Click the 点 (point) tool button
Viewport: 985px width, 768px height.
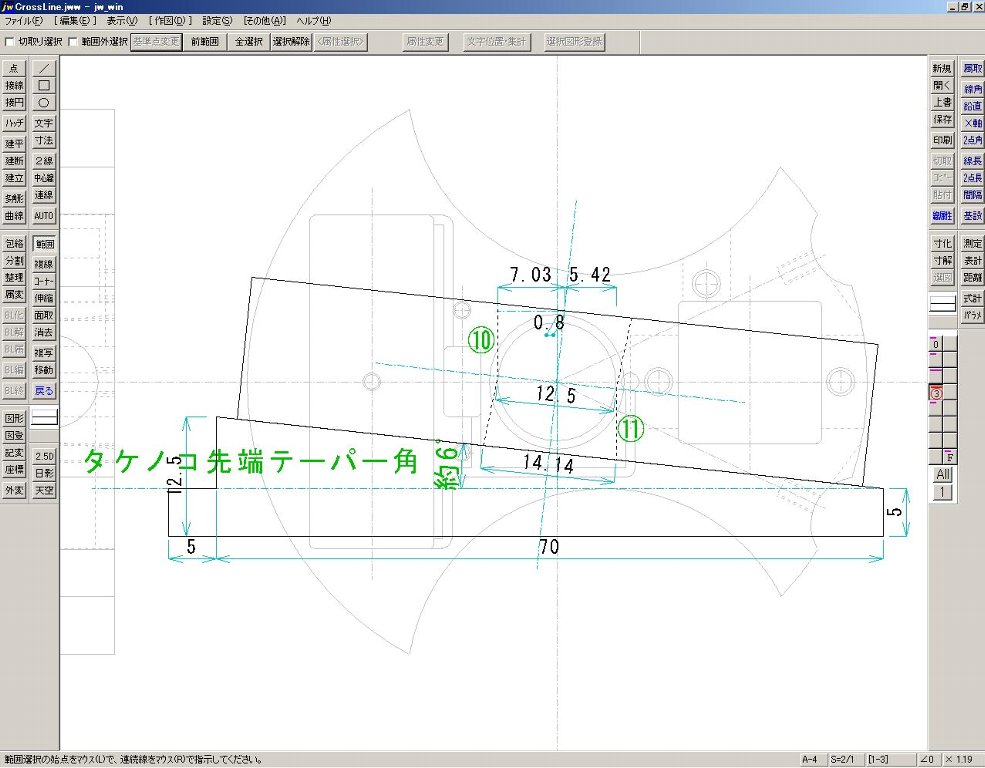14,68
